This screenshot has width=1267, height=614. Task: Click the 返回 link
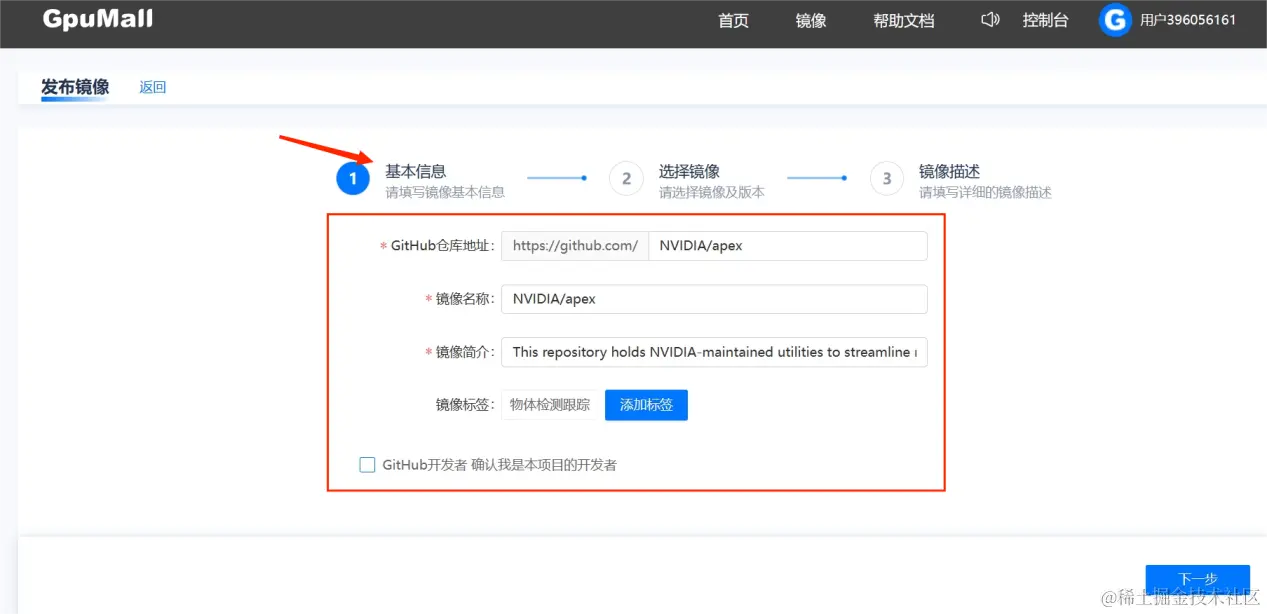click(x=153, y=87)
